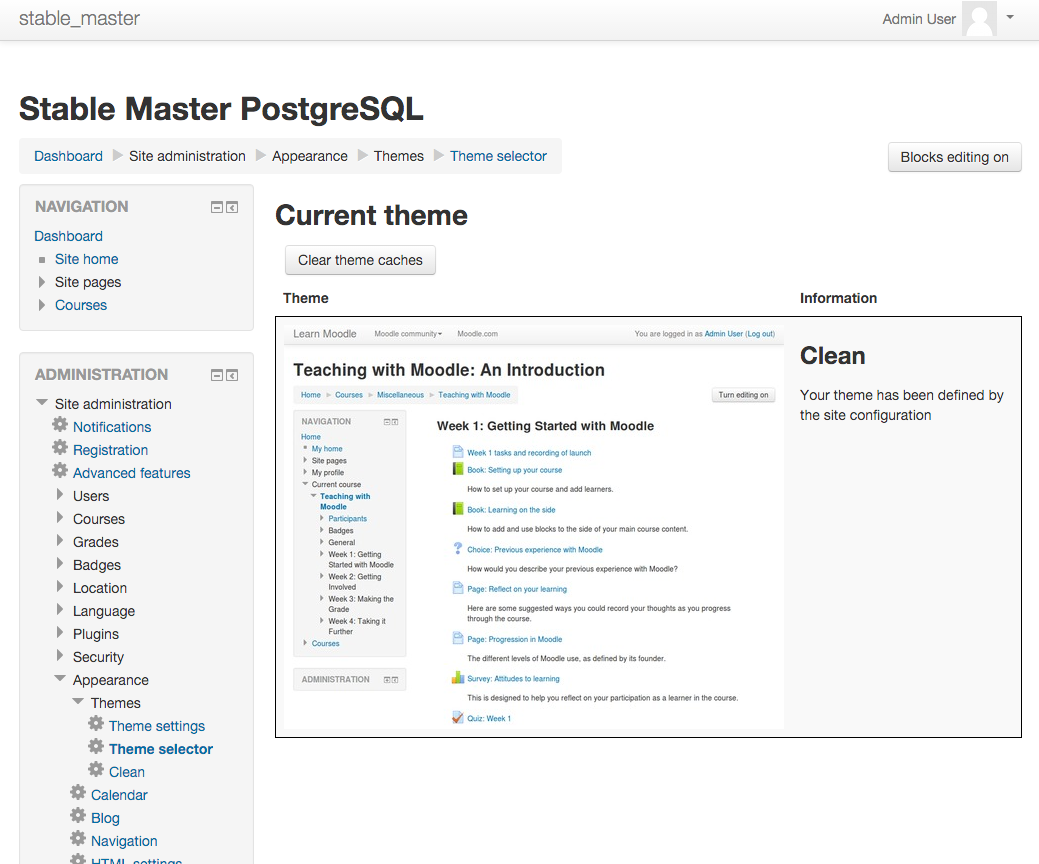Dock the Navigation block
The height and width of the screenshot is (864, 1039).
tap(232, 207)
